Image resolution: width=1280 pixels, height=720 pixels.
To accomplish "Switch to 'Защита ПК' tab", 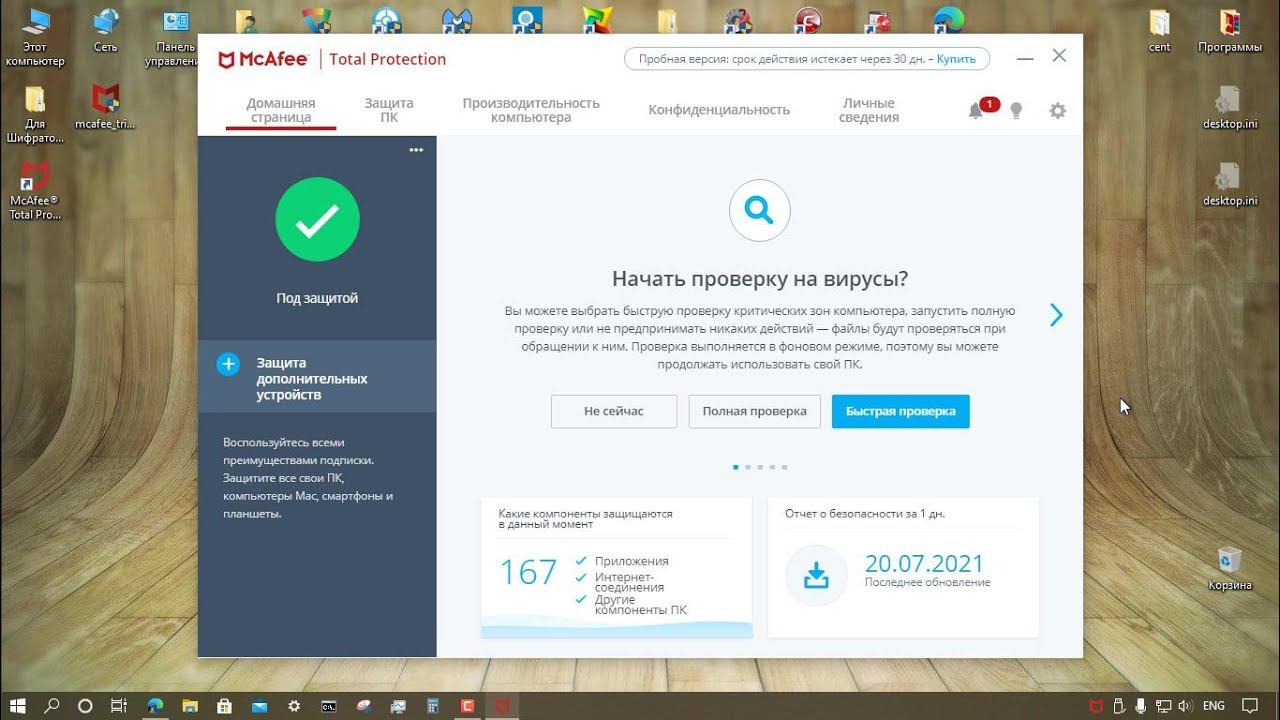I will (x=389, y=110).
